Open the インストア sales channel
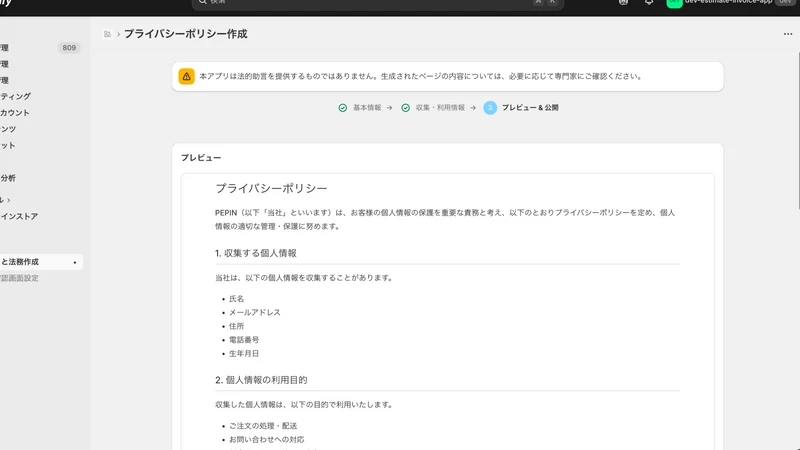Viewport: 800px width, 450px height. coord(19,216)
